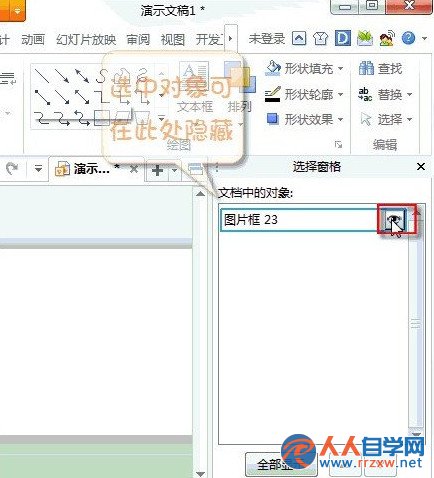
Task: Open the skin T-shirt icon
Action: (x=320, y=39)
